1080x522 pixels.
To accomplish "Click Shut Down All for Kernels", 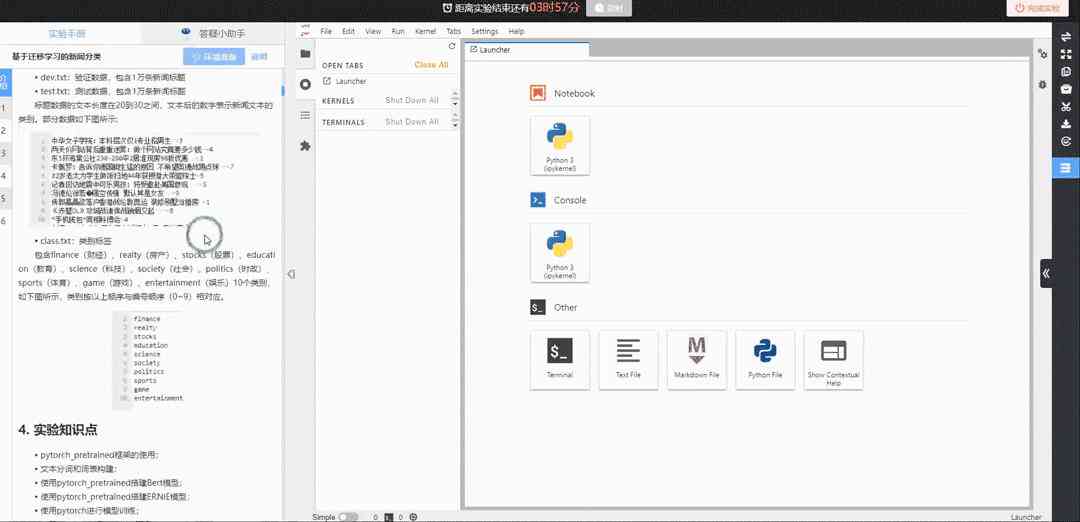I will pyautogui.click(x=412, y=101).
